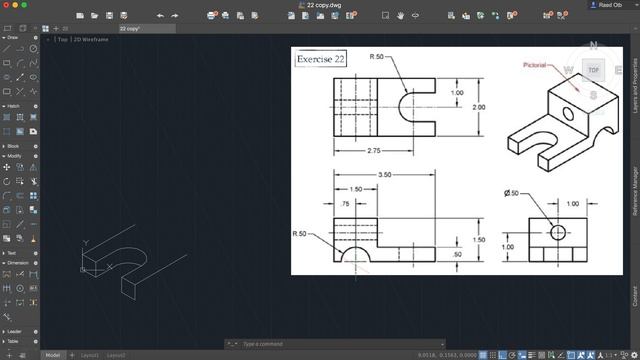Select the Array tool in Modify panel

[x=33, y=196]
